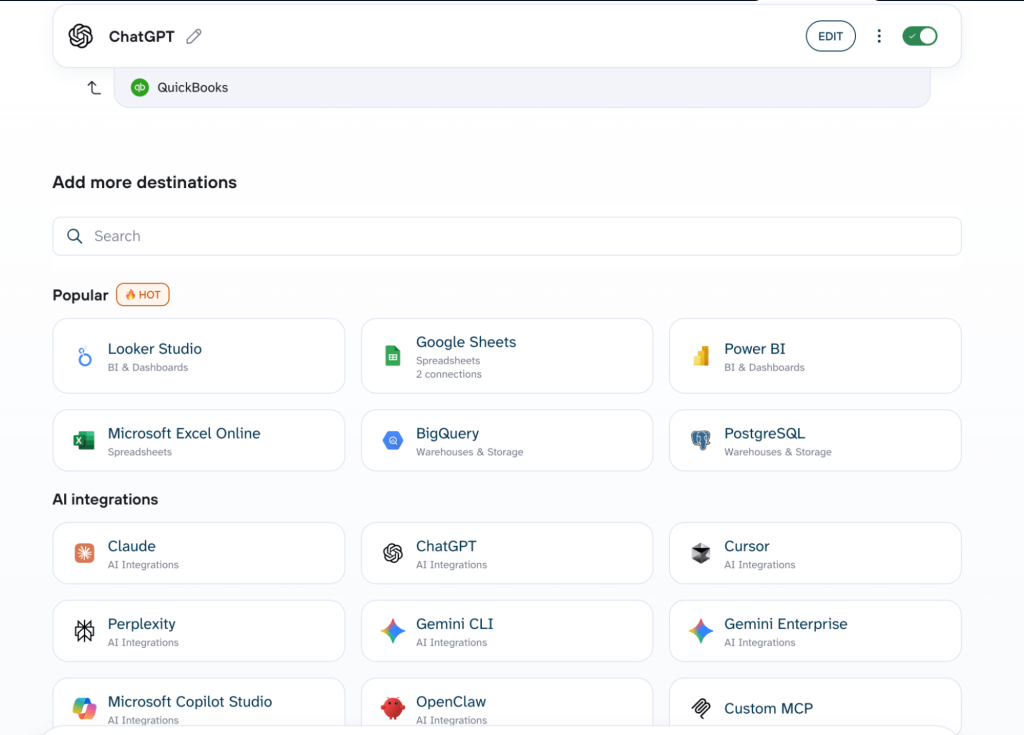Pick the PostgreSQL destination card

pos(815,440)
